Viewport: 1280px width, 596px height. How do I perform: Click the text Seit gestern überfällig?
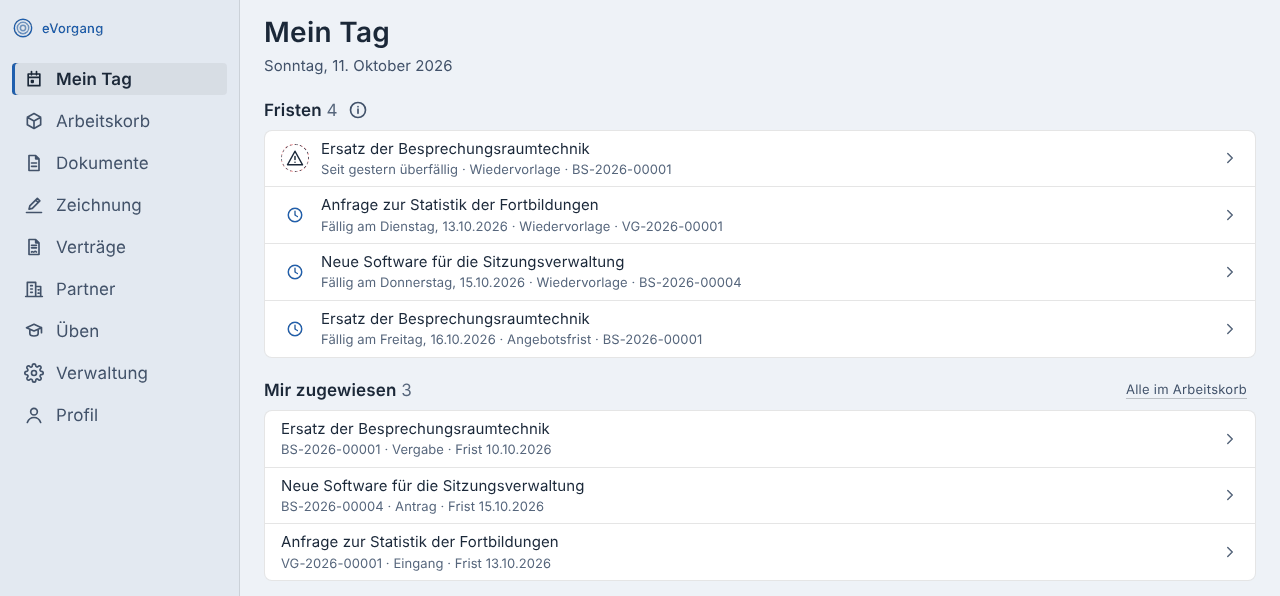pyautogui.click(x=389, y=170)
